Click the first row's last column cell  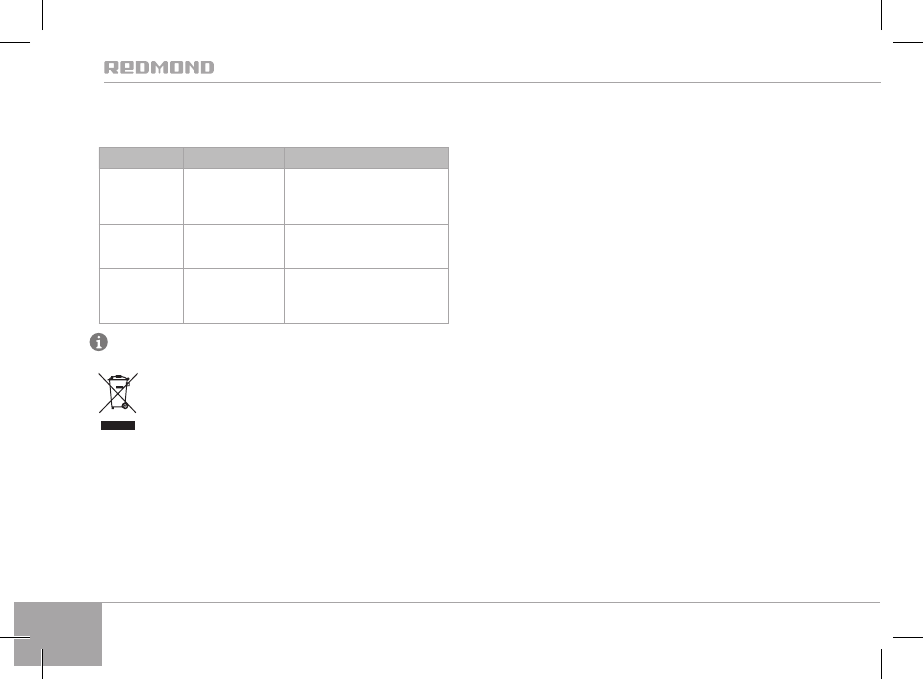coord(366,195)
